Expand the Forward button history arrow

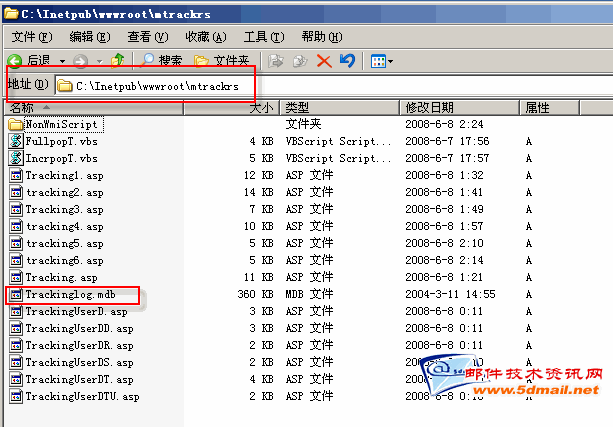point(98,61)
